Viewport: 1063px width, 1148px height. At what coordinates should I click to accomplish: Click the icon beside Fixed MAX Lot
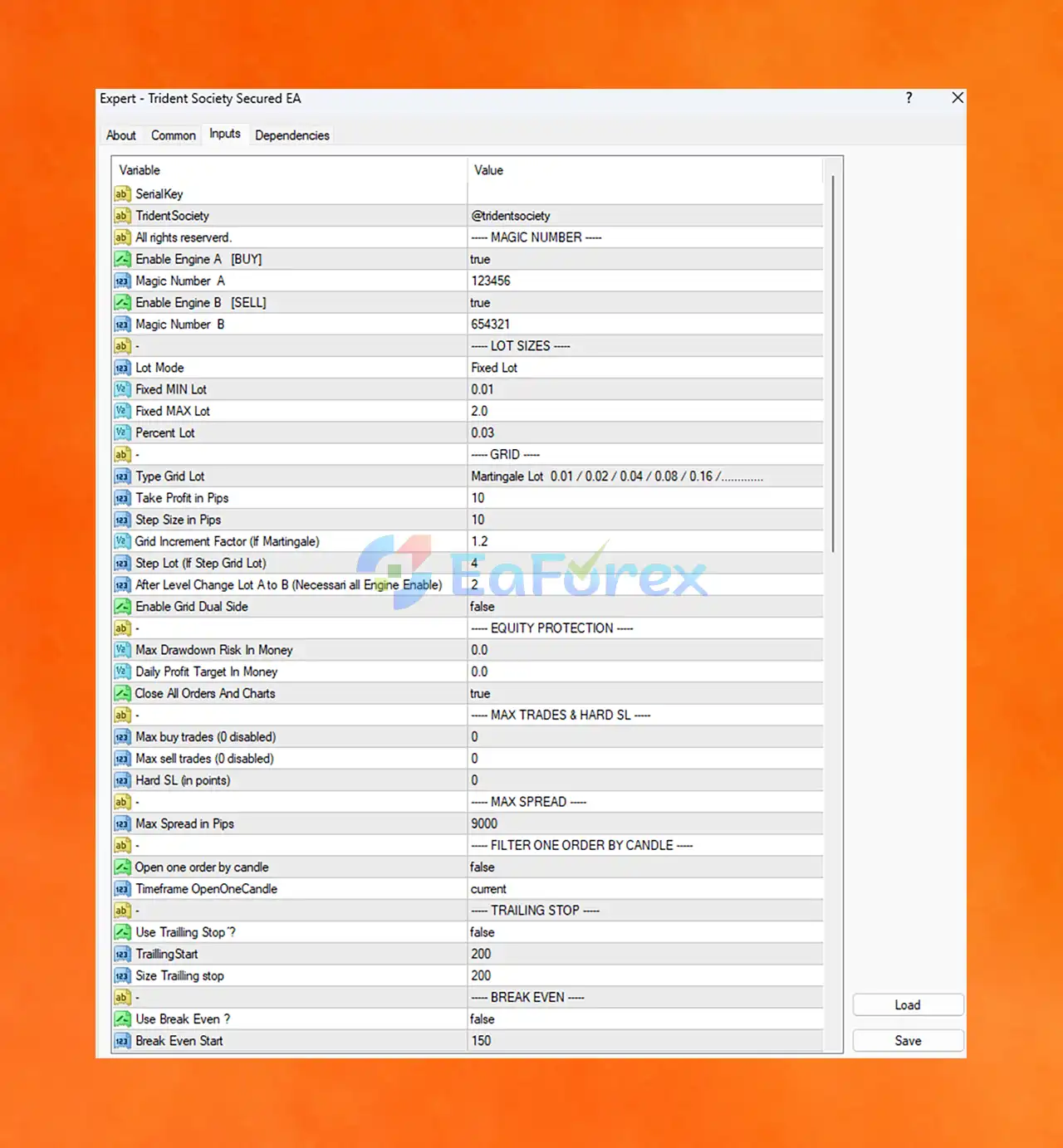122,411
